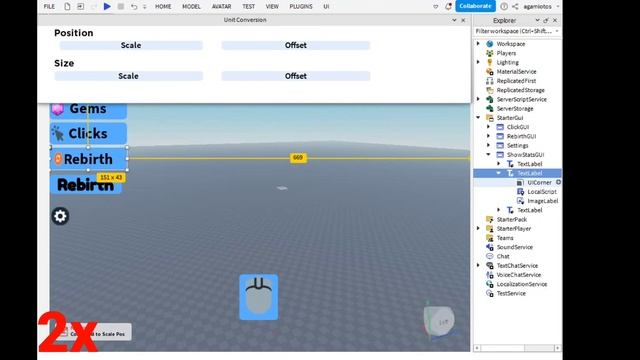
Task: Select ImageLabel in Explorer
Action: pos(542,201)
